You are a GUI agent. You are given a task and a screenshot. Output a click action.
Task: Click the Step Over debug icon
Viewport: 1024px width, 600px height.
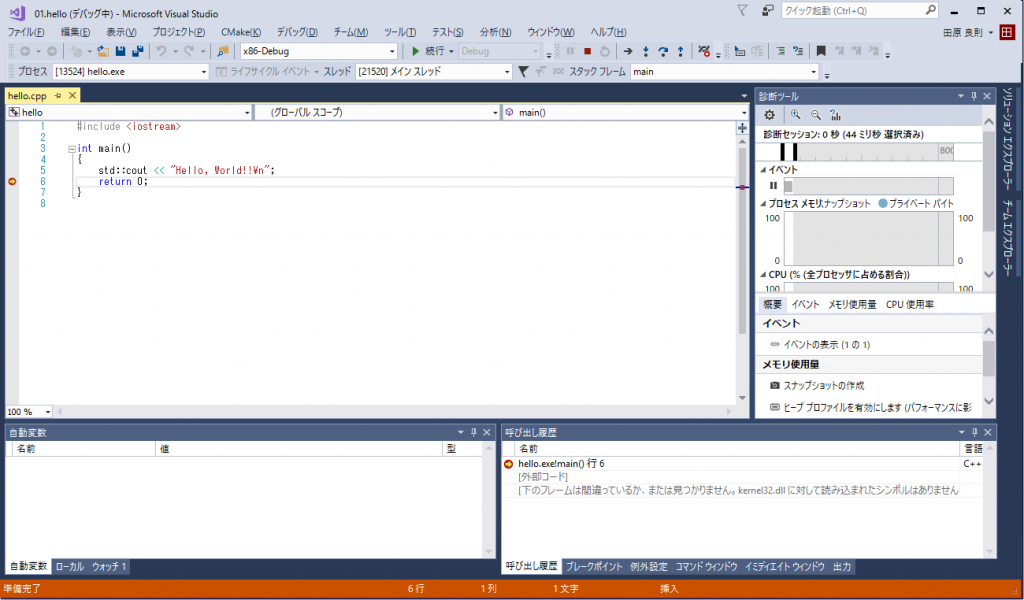pos(663,51)
